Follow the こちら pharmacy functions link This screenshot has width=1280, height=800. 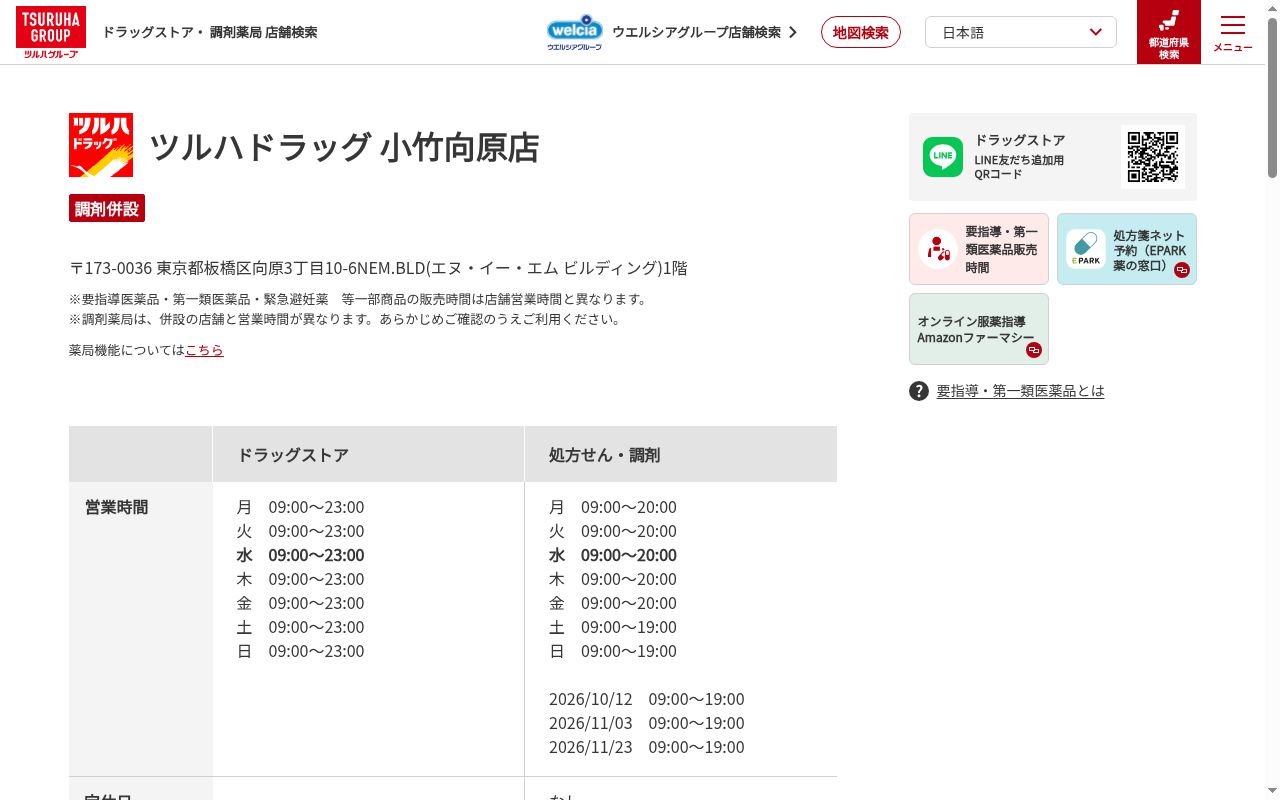pos(204,350)
